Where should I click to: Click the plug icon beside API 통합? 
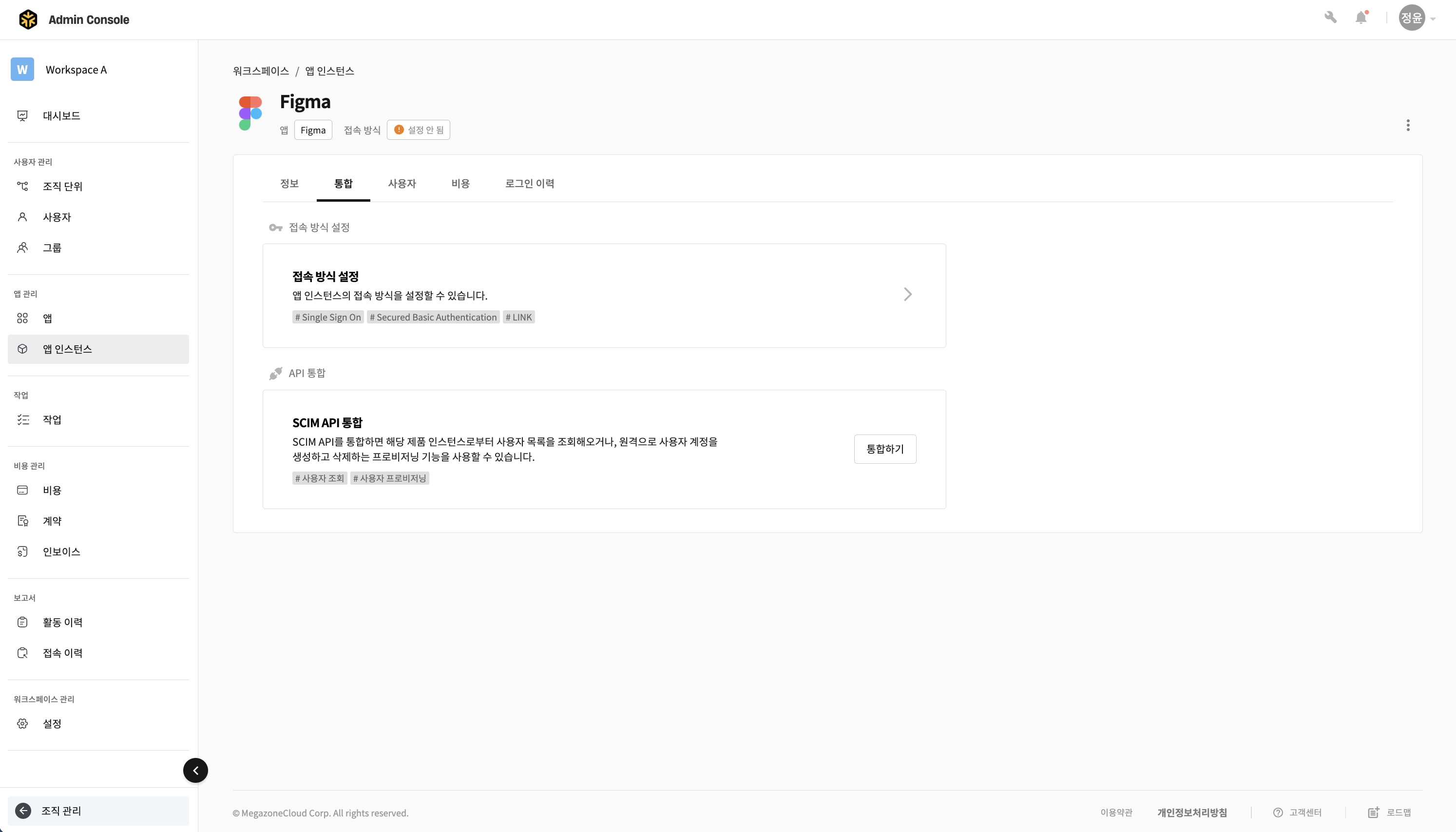pos(275,373)
